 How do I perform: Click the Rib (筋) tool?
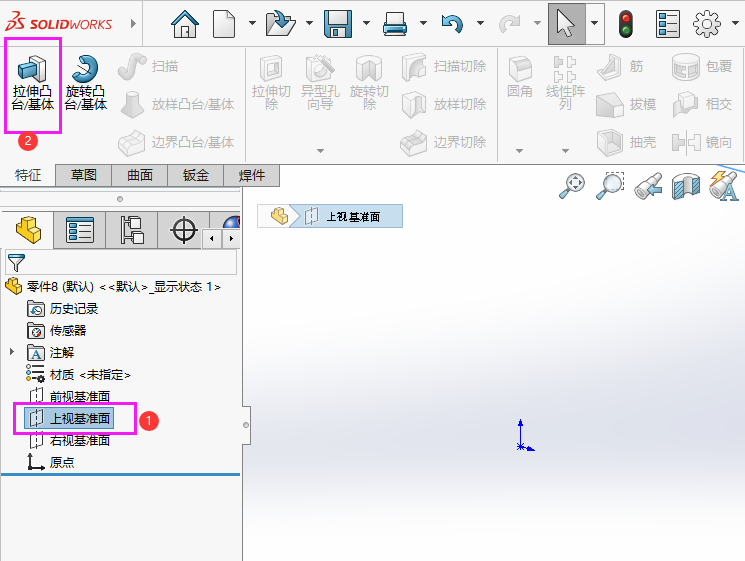click(x=621, y=67)
